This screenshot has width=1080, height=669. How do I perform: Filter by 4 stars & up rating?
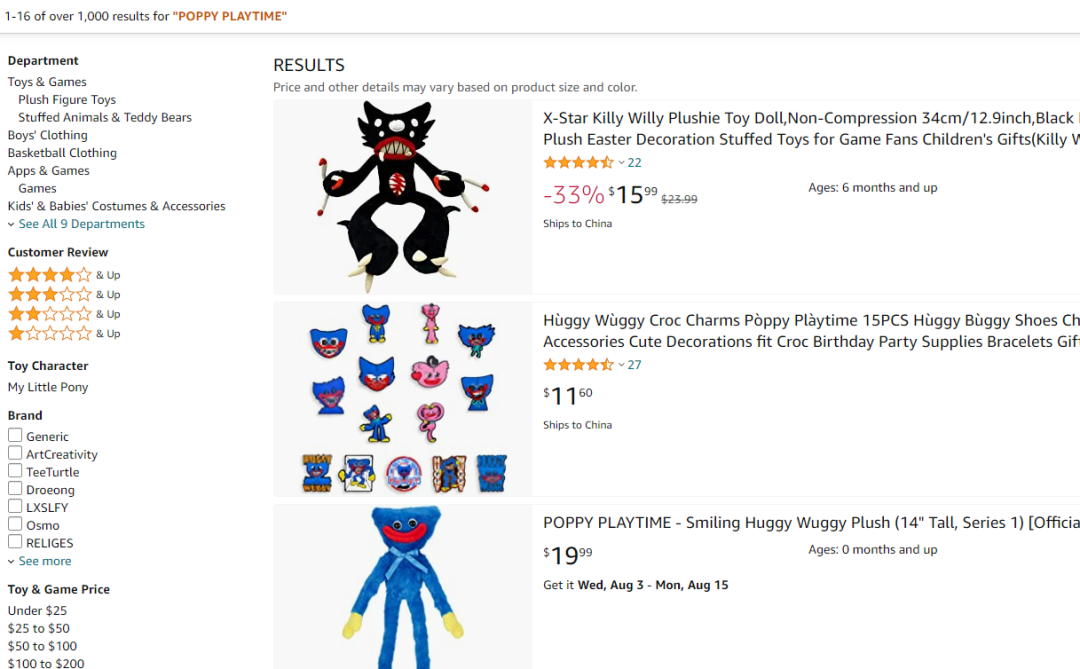tap(50, 275)
